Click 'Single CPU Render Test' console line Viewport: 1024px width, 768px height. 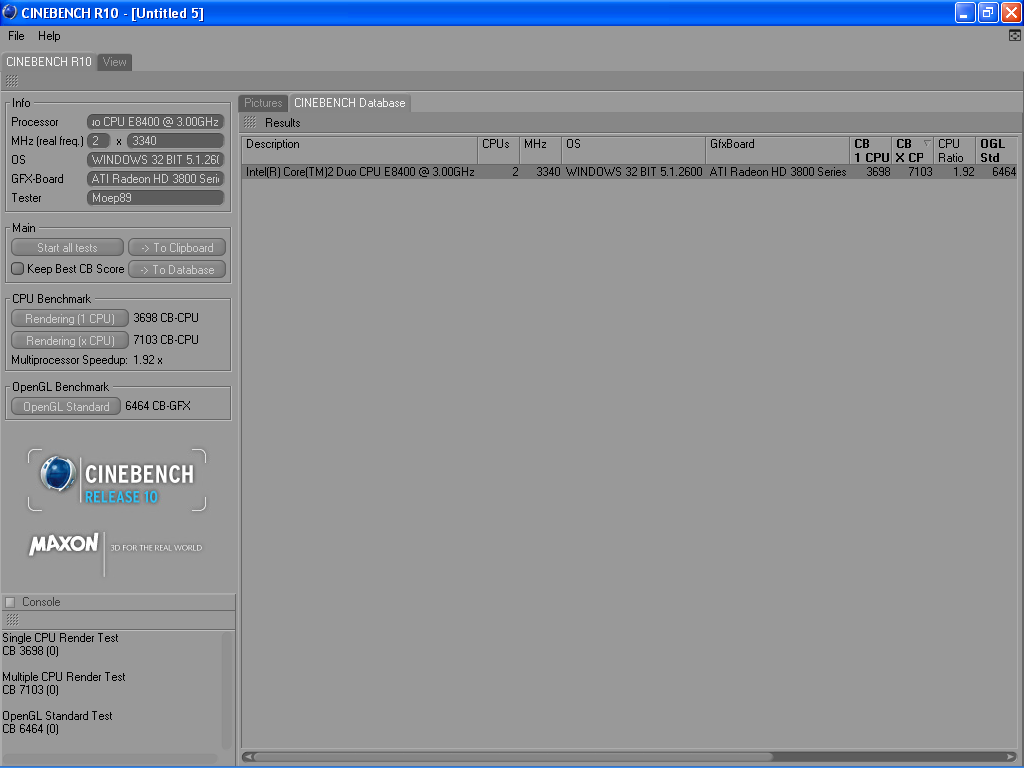[61, 638]
